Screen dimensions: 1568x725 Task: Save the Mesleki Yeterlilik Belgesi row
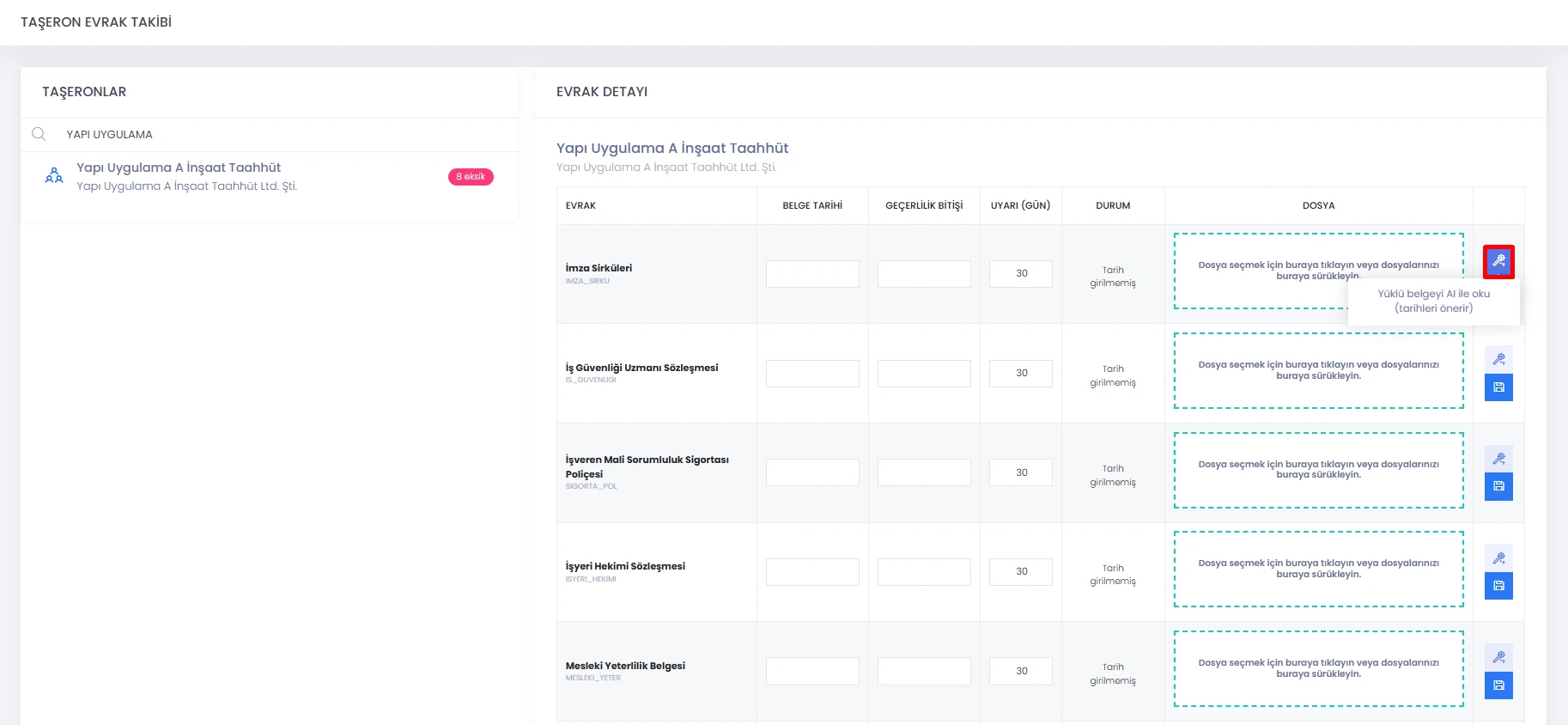pos(1498,685)
